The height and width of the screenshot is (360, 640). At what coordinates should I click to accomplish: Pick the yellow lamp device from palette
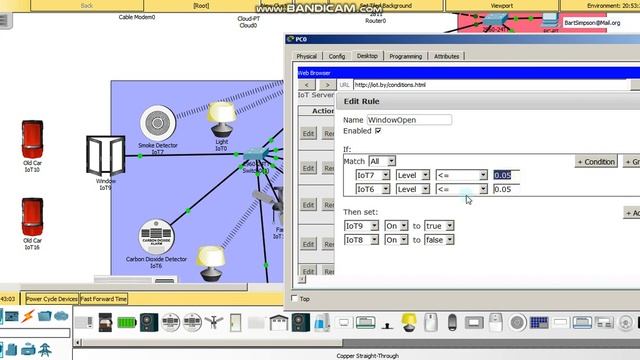click(409, 322)
